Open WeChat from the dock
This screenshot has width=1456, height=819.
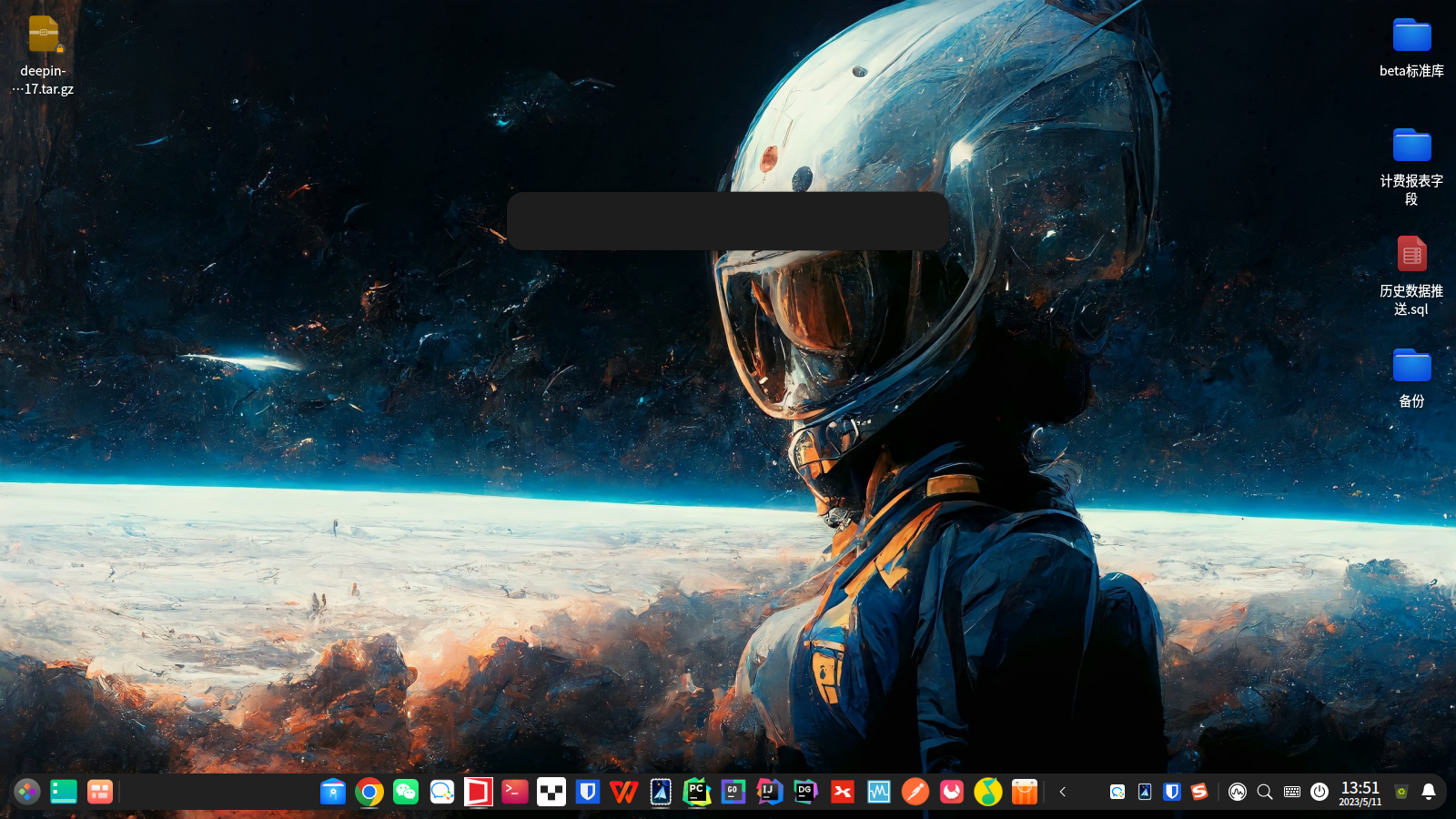pyautogui.click(x=406, y=792)
